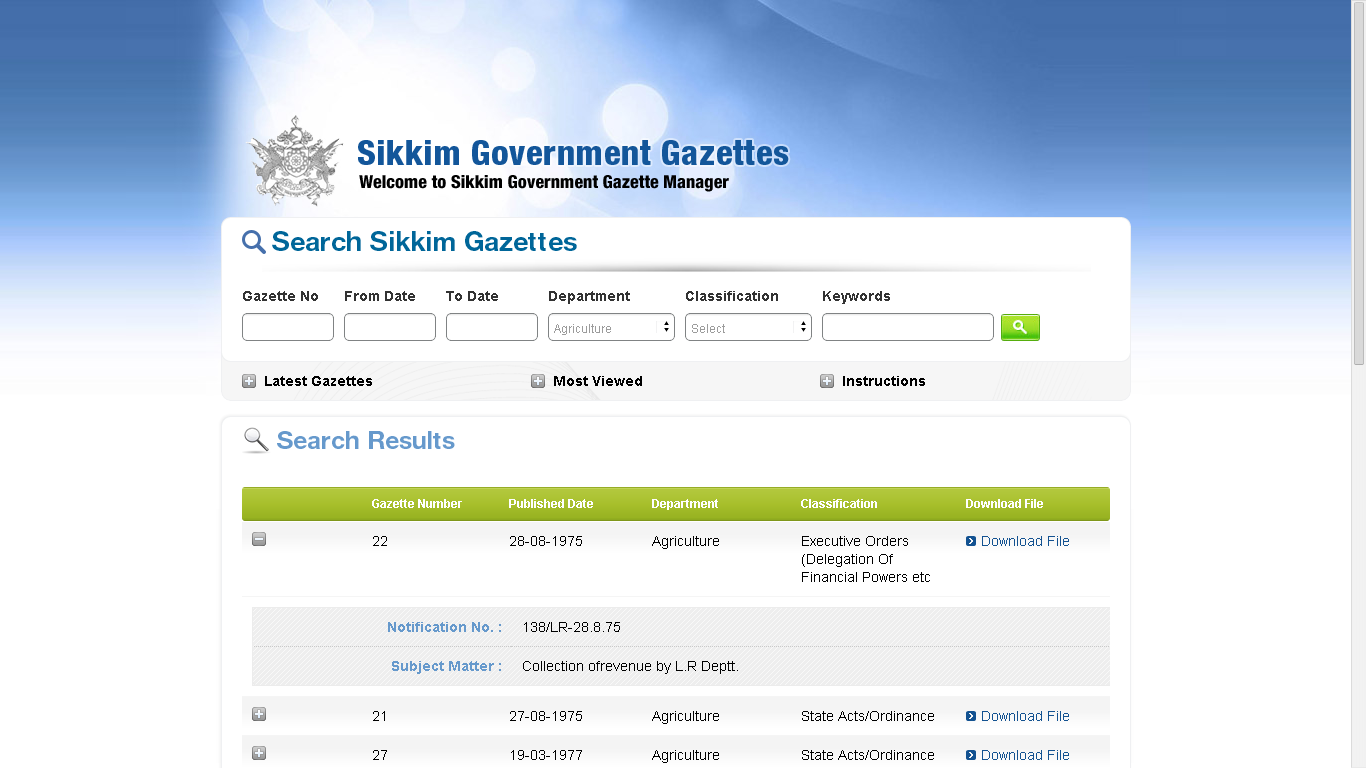Click the To Date input field
Image resolution: width=1366 pixels, height=768 pixels.
(x=492, y=327)
